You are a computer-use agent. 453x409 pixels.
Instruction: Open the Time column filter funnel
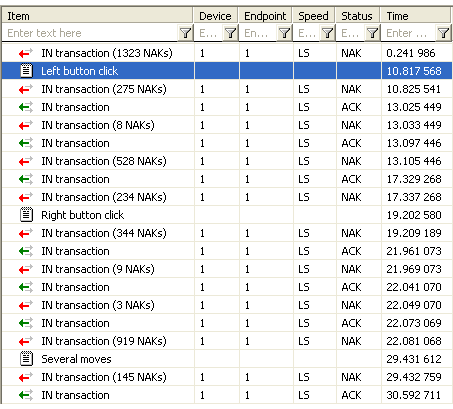coord(443,33)
